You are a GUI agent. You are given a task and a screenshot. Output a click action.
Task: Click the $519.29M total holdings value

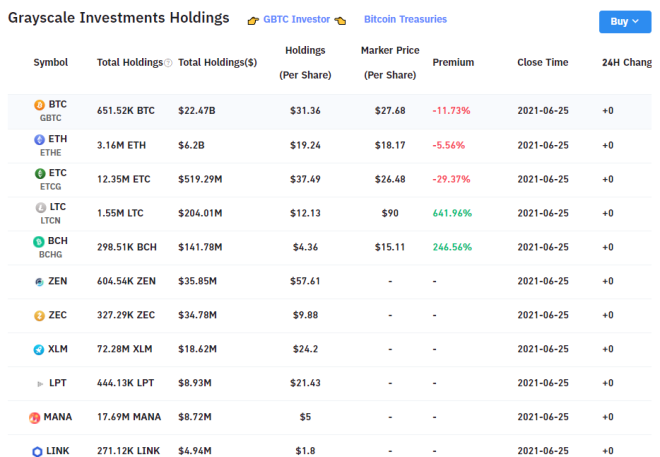tap(200, 179)
